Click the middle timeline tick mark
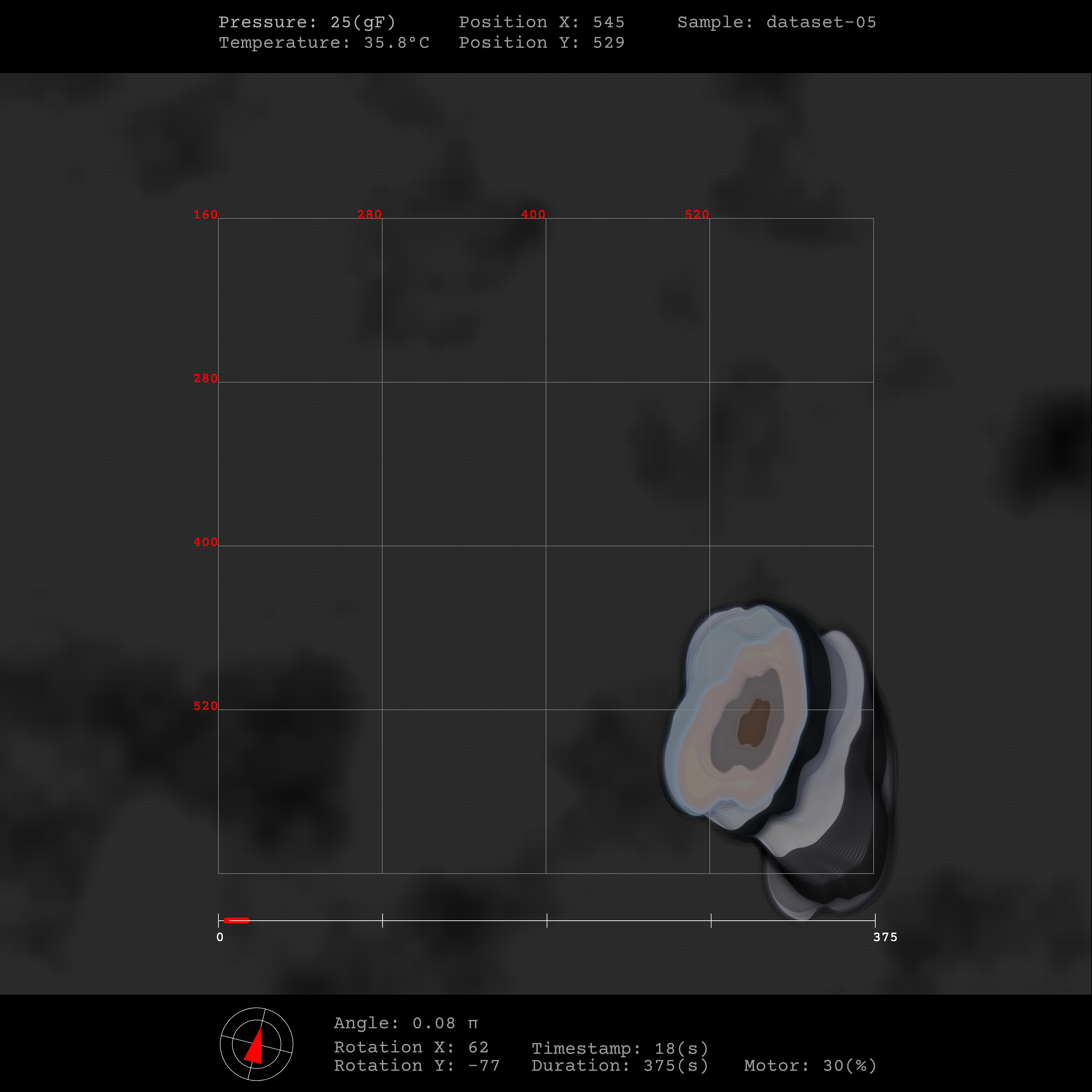The height and width of the screenshot is (1092, 1092). pyautogui.click(x=547, y=920)
